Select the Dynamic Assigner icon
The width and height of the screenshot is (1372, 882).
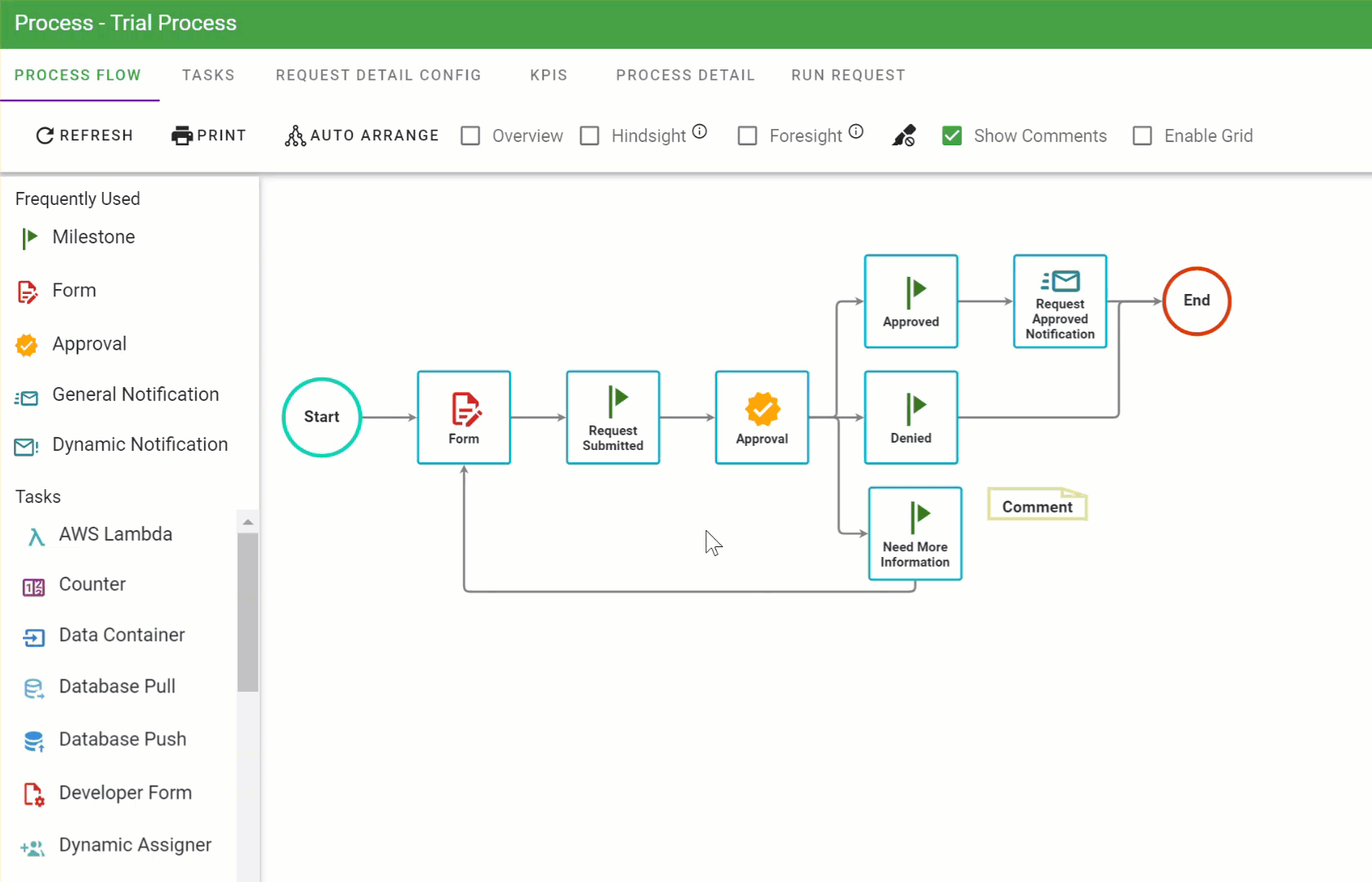tap(33, 847)
